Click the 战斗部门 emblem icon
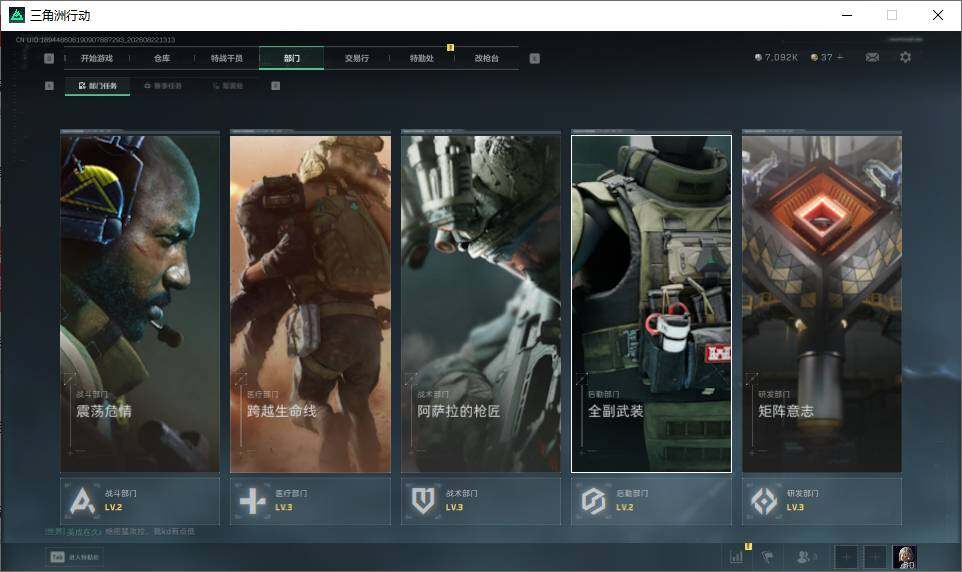Screen dimensions: 962x572 (82, 501)
